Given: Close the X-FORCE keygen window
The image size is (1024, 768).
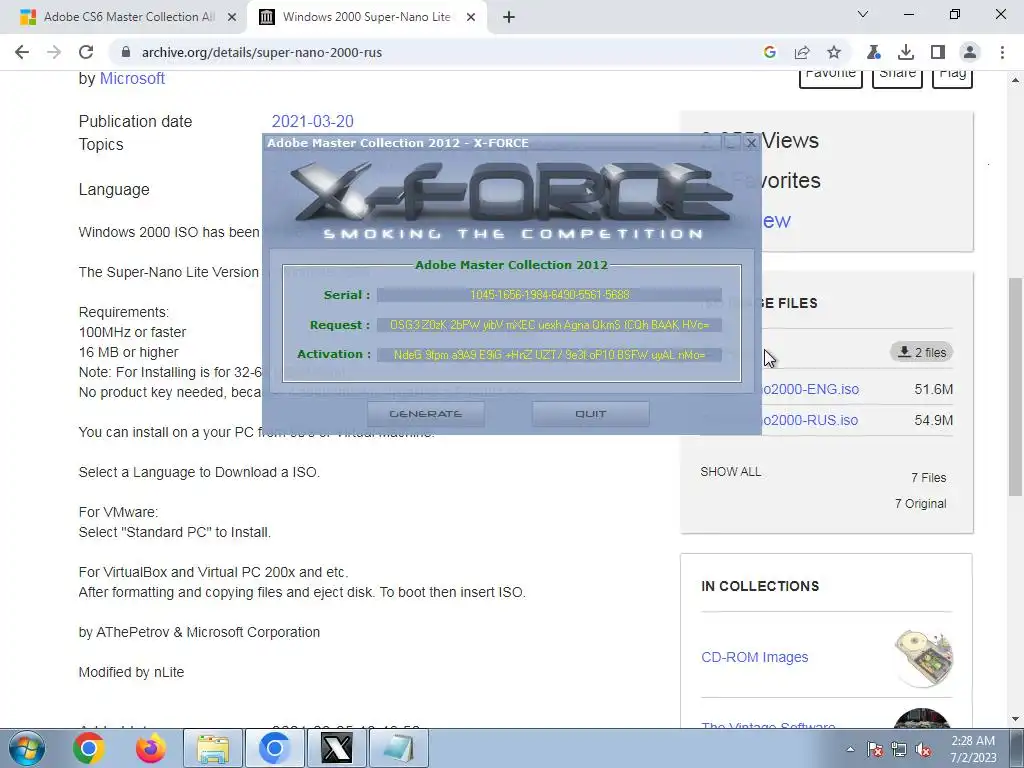Looking at the screenshot, I should [x=751, y=142].
